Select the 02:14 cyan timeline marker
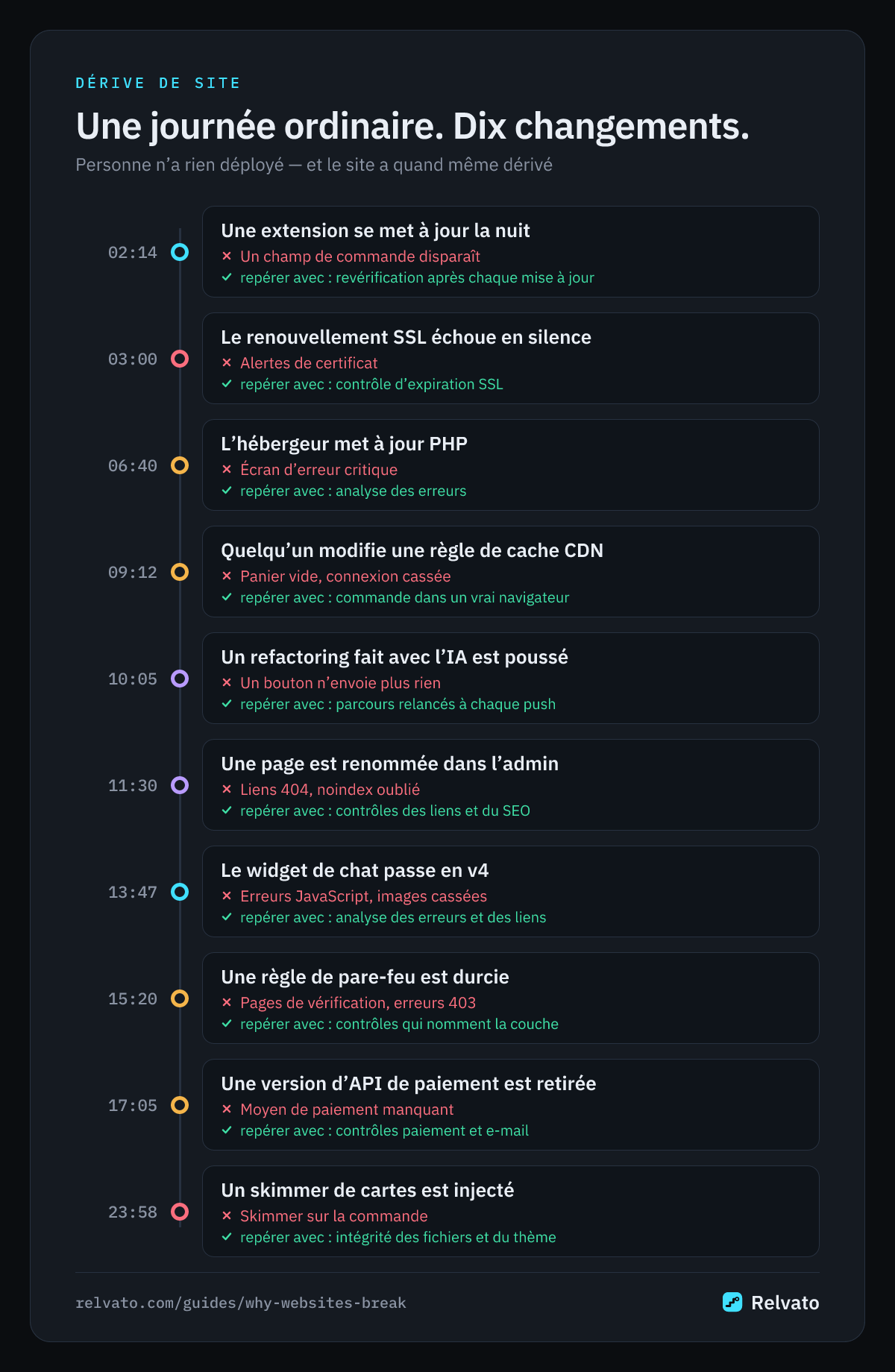The height and width of the screenshot is (1372, 895). coord(180,252)
